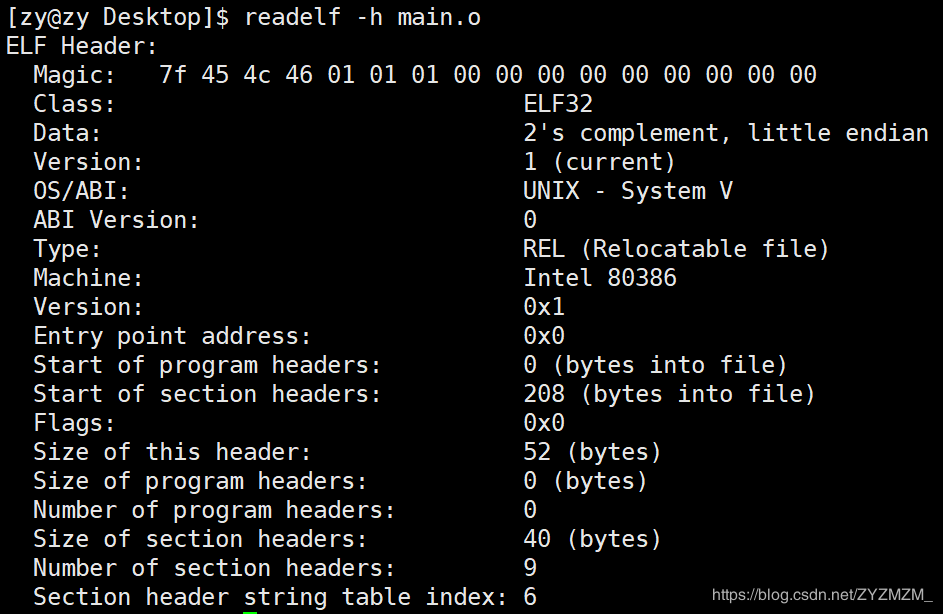Screen dimensions: 943x614
Task: Click the Data value "2's complement, little endian"
Action: [x=726, y=133]
